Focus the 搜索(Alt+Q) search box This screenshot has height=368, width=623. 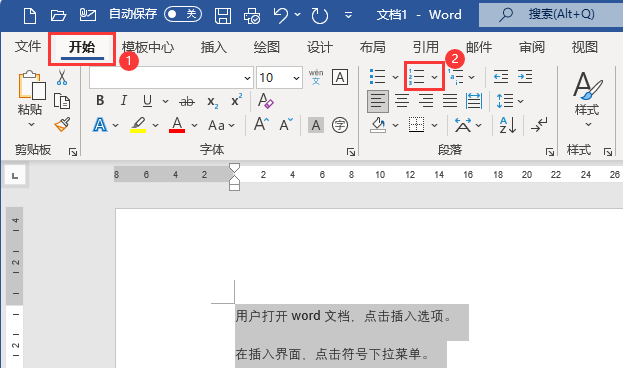[x=551, y=15]
